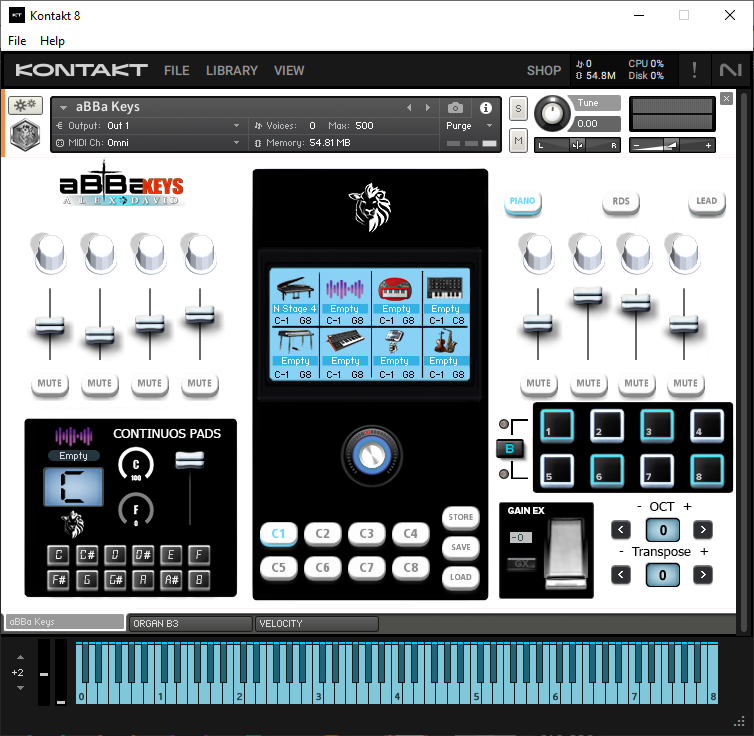Viewport: 754px width, 736px height.
Task: Click the white lion logo above display
Action: [x=370, y=208]
